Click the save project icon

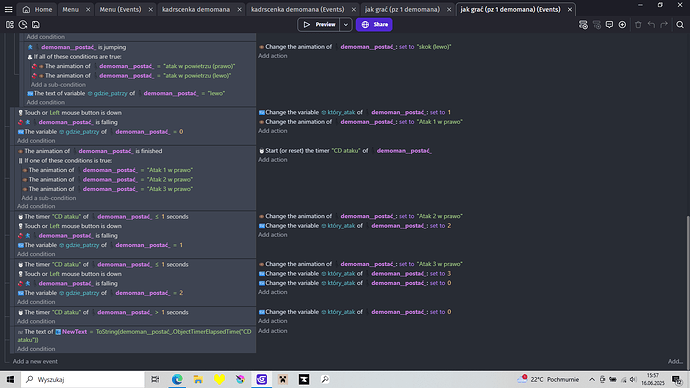pyautogui.click(x=36, y=25)
